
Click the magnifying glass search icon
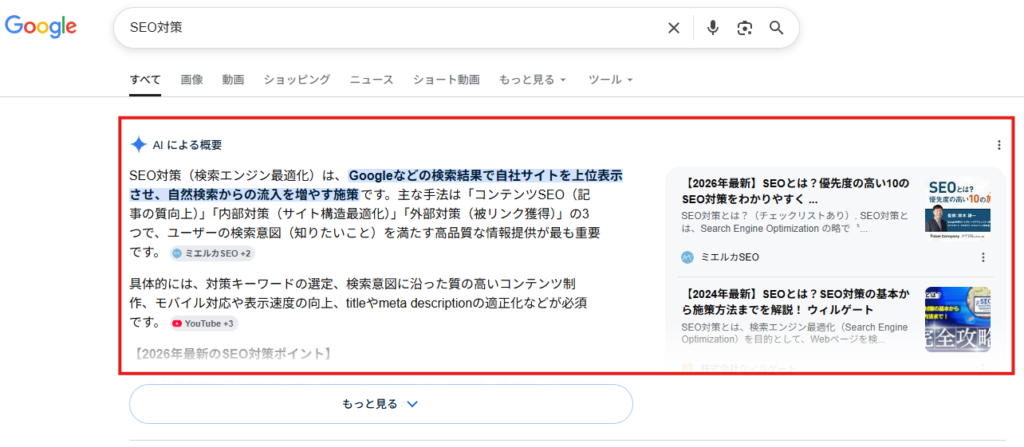click(776, 28)
